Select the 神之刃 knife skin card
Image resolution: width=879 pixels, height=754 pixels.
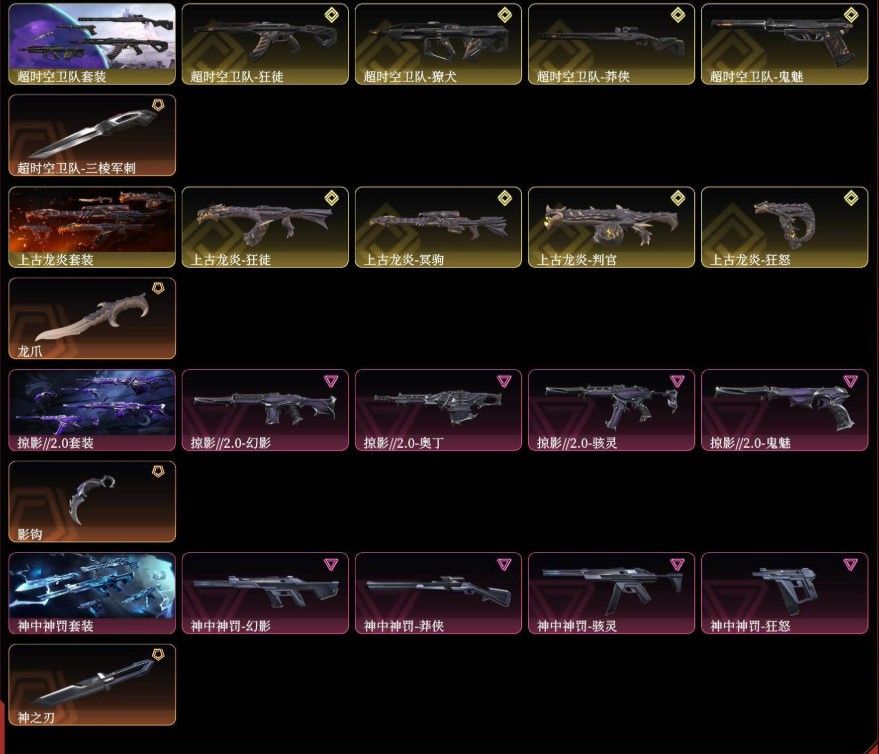[x=92, y=685]
